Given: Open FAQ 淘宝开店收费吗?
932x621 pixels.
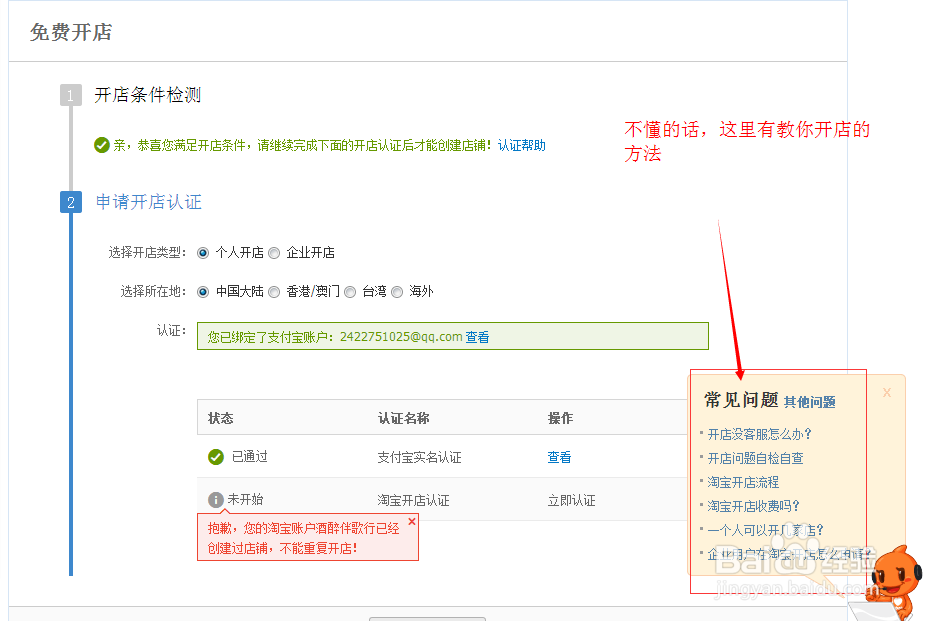Looking at the screenshot, I should pyautogui.click(x=754, y=506).
